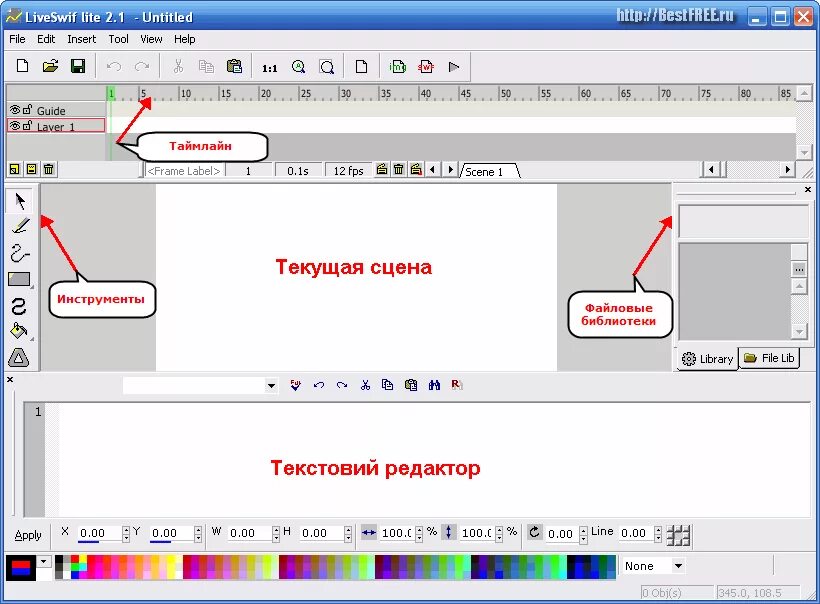Click the Copy icon in the main toolbar

pyautogui.click(x=206, y=66)
